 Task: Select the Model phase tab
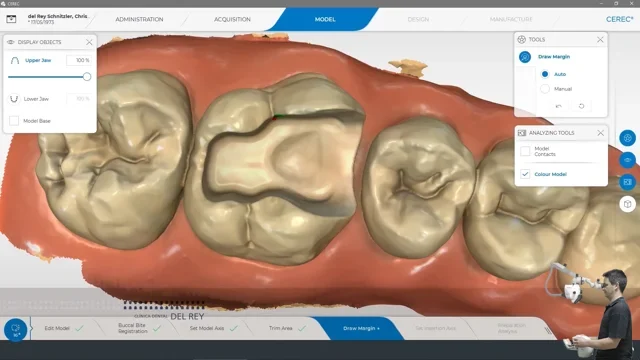click(x=325, y=19)
